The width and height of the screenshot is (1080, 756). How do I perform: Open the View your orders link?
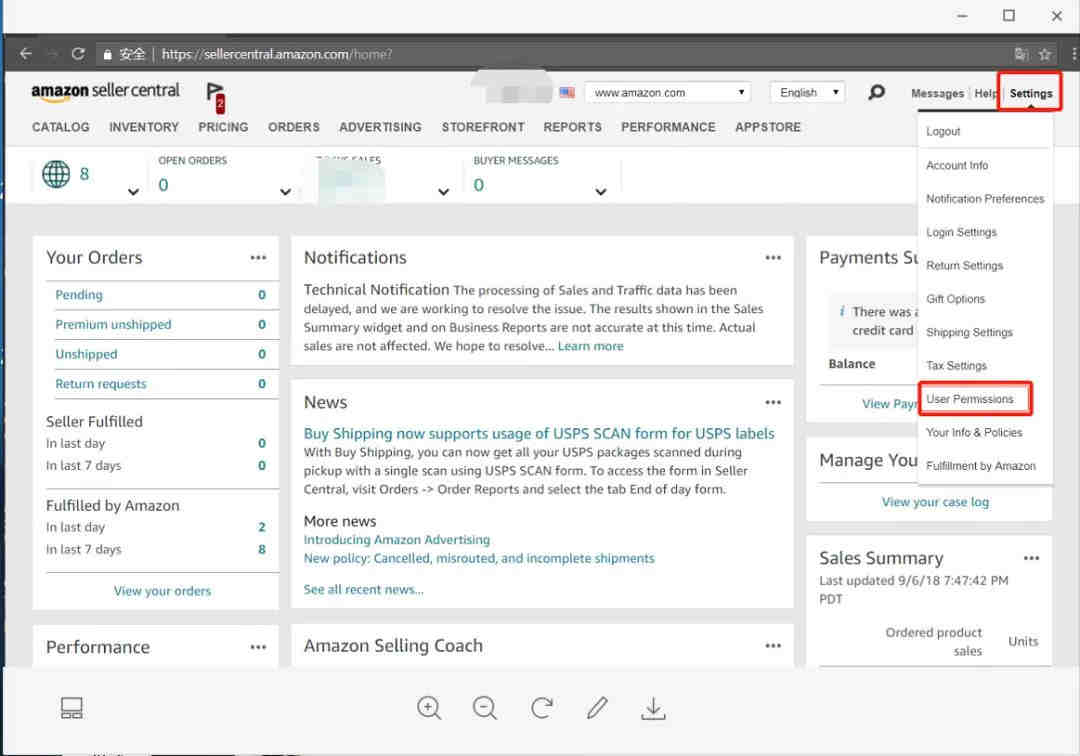point(162,591)
